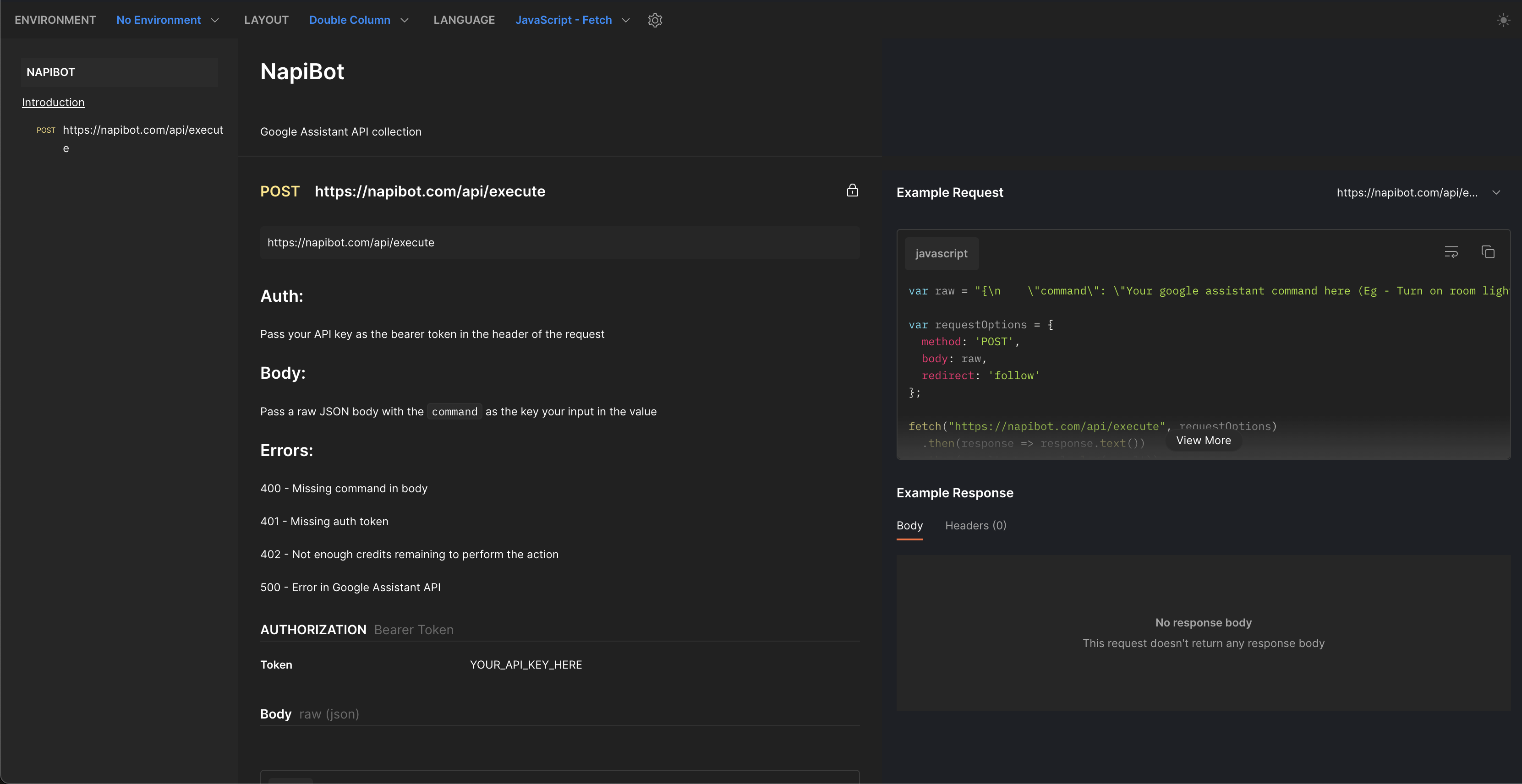
Task: Open the documentation settings gear
Action: pos(655,20)
